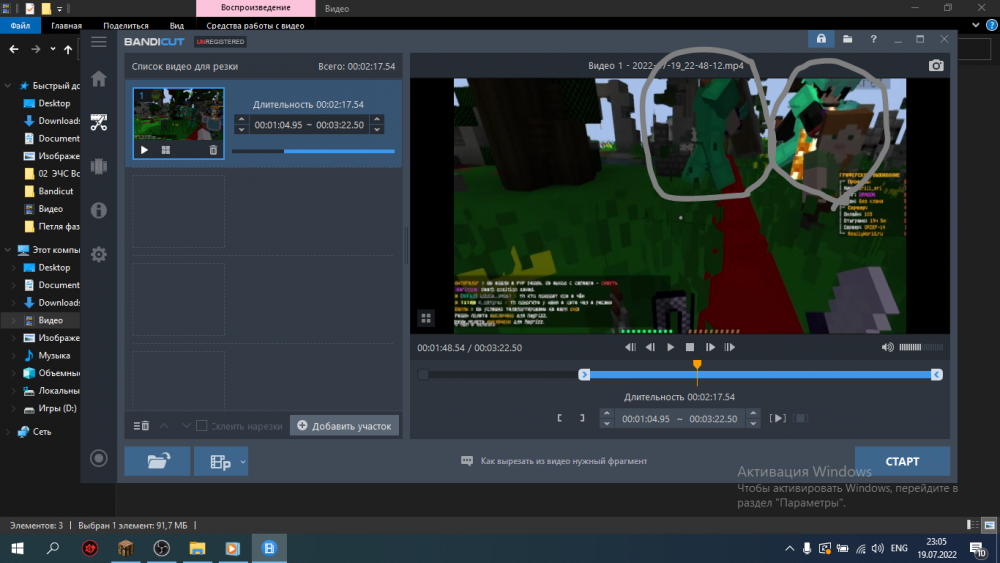Image resolution: width=1000 pixels, height=563 pixels.
Task: Set segment end bracket marker
Action: click(582, 418)
